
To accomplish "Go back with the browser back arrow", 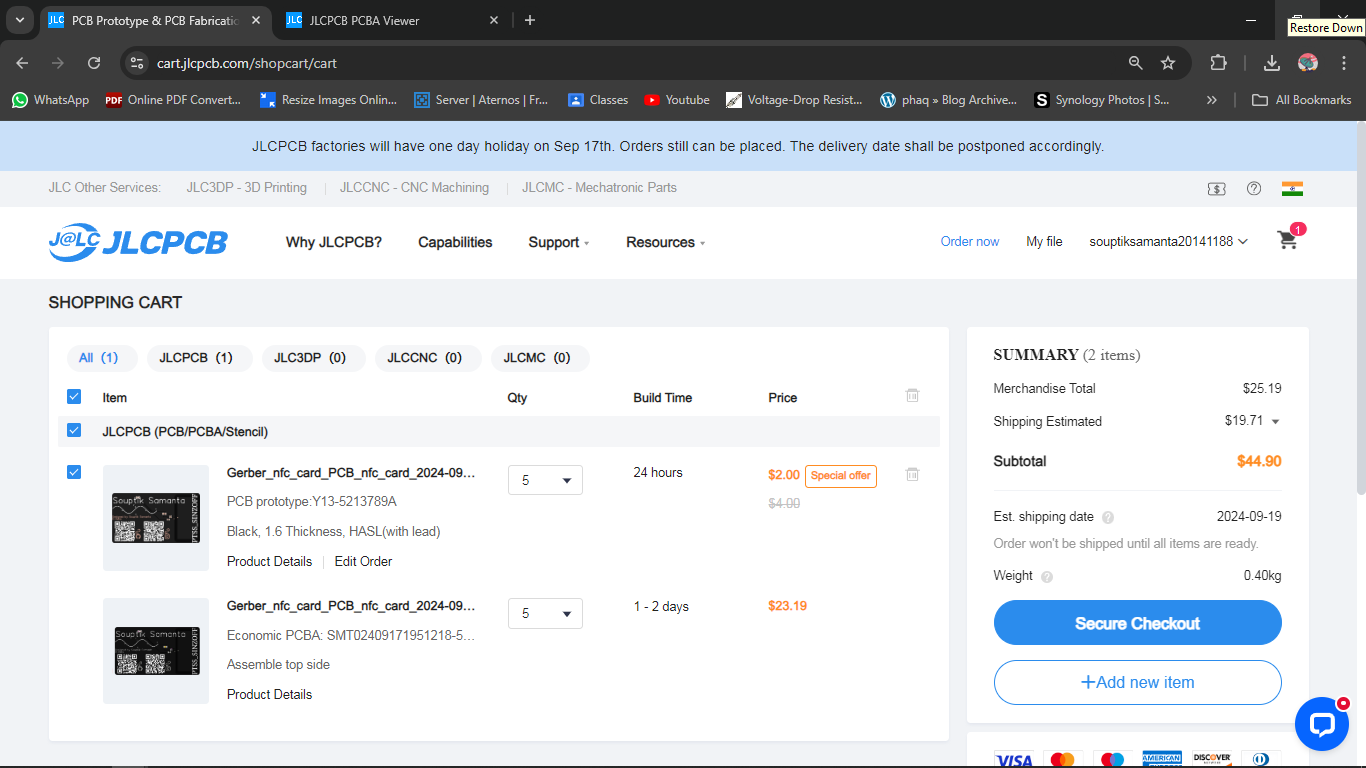I will point(22,63).
